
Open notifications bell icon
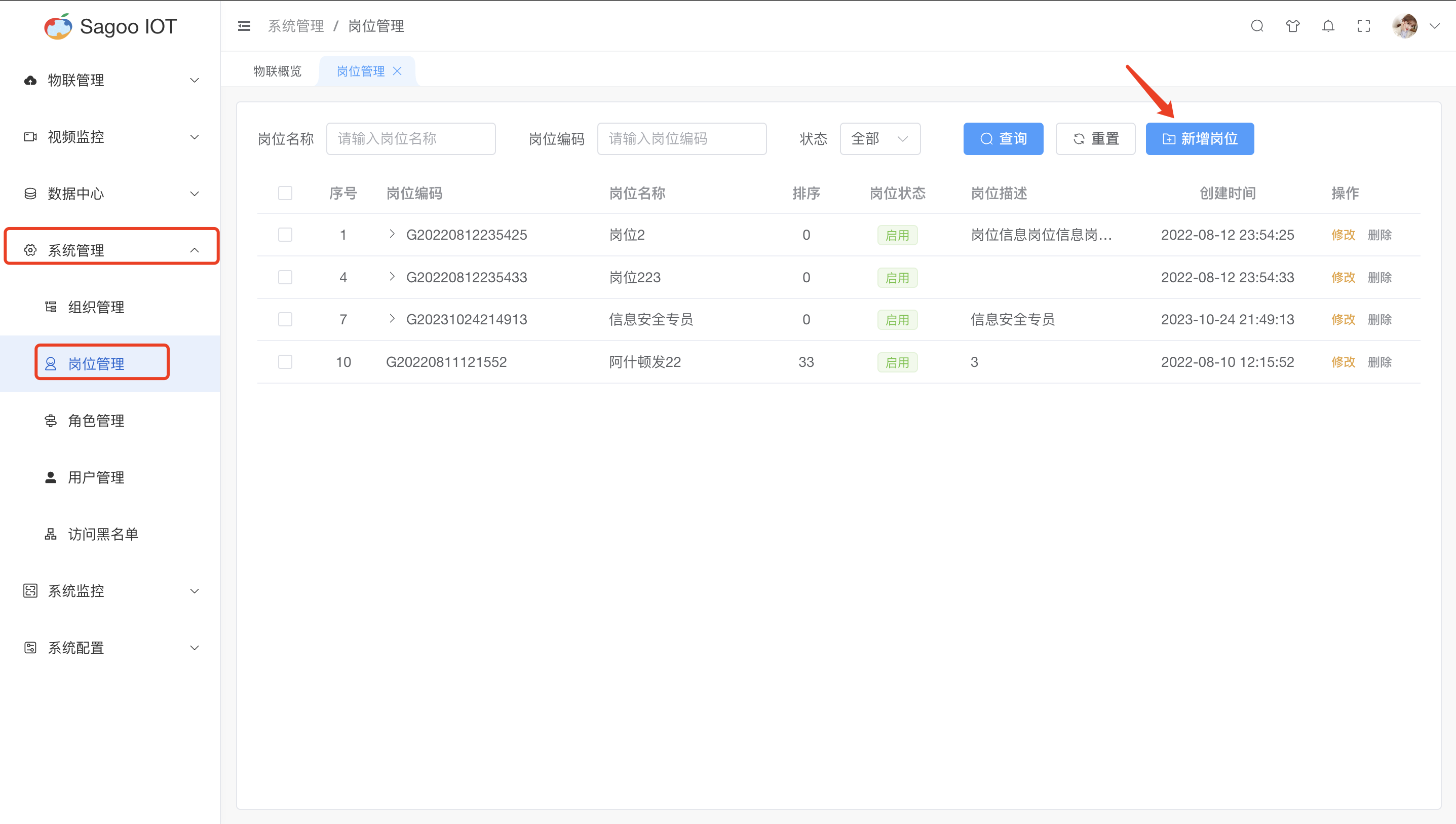coord(1328,26)
